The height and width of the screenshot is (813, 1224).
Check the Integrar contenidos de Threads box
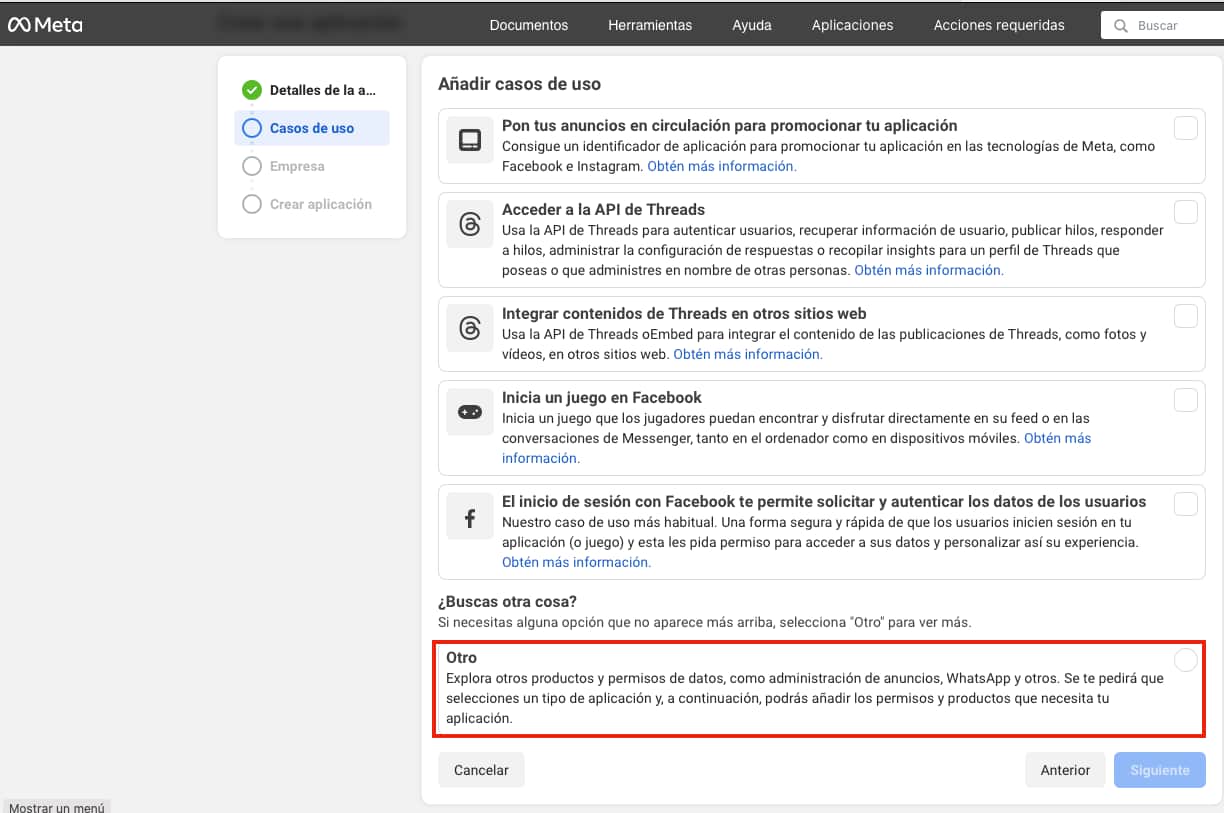1185,316
